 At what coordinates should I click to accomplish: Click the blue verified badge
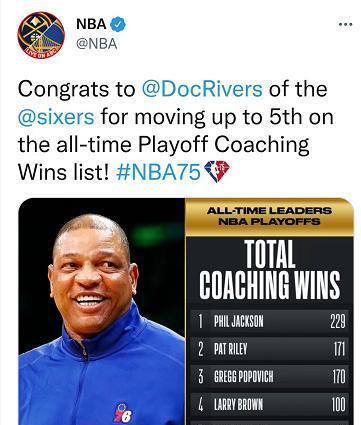coord(118,24)
